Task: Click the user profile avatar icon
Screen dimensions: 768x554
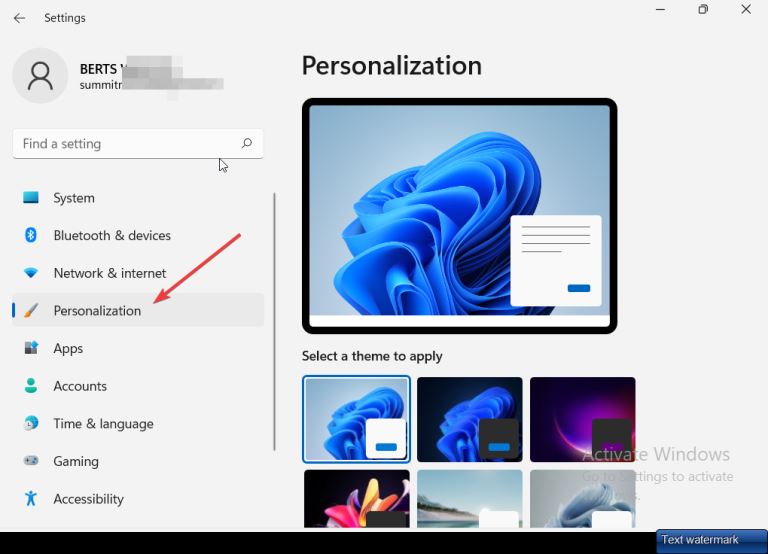Action: (x=40, y=75)
